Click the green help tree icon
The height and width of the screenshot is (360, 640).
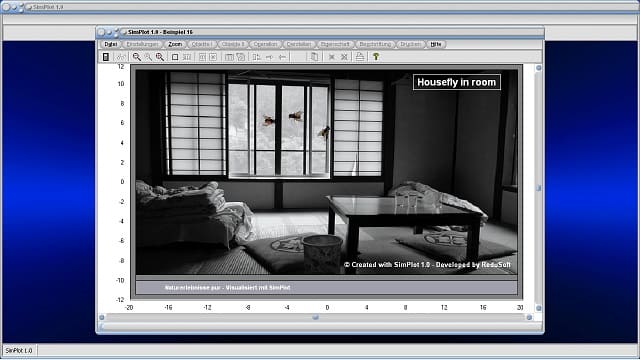(x=376, y=57)
